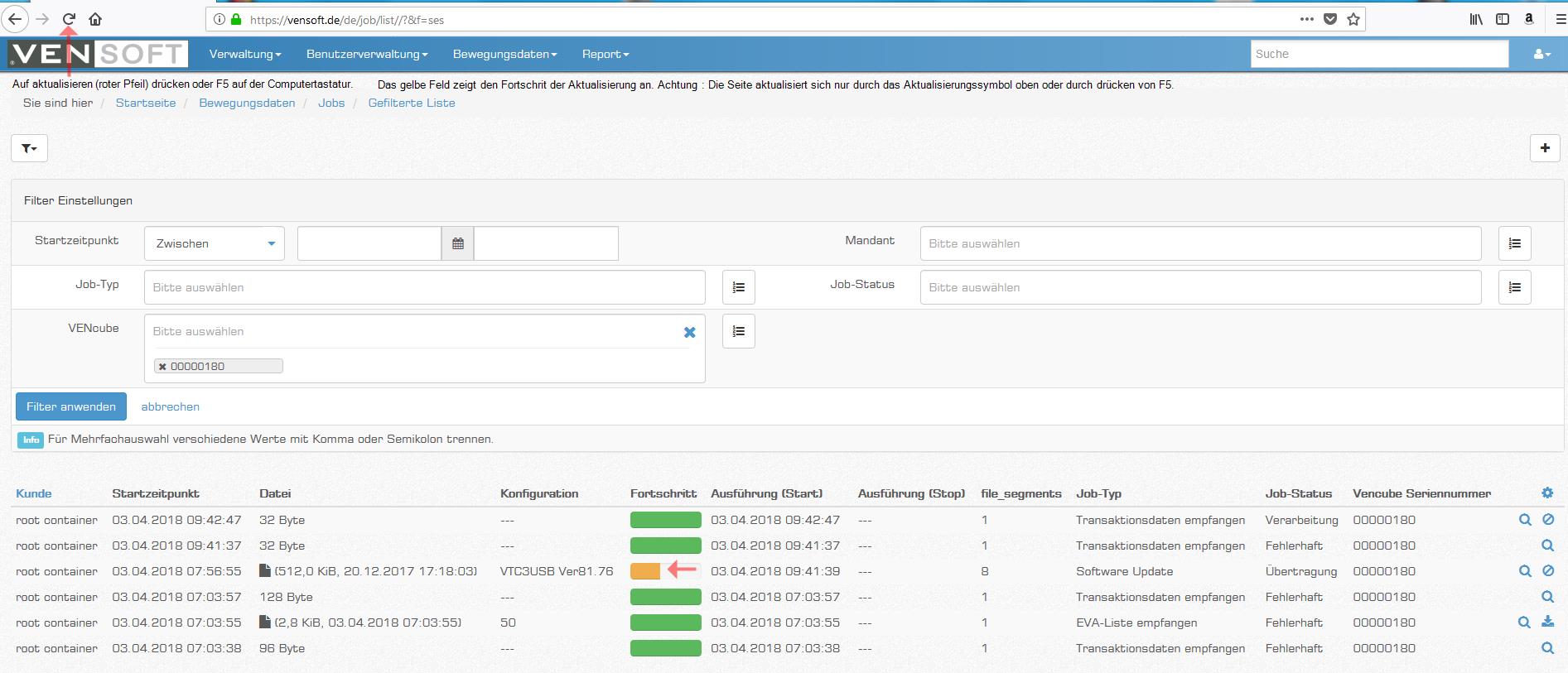
Task: Cancel the Software Update job via icon
Action: click(x=1548, y=571)
